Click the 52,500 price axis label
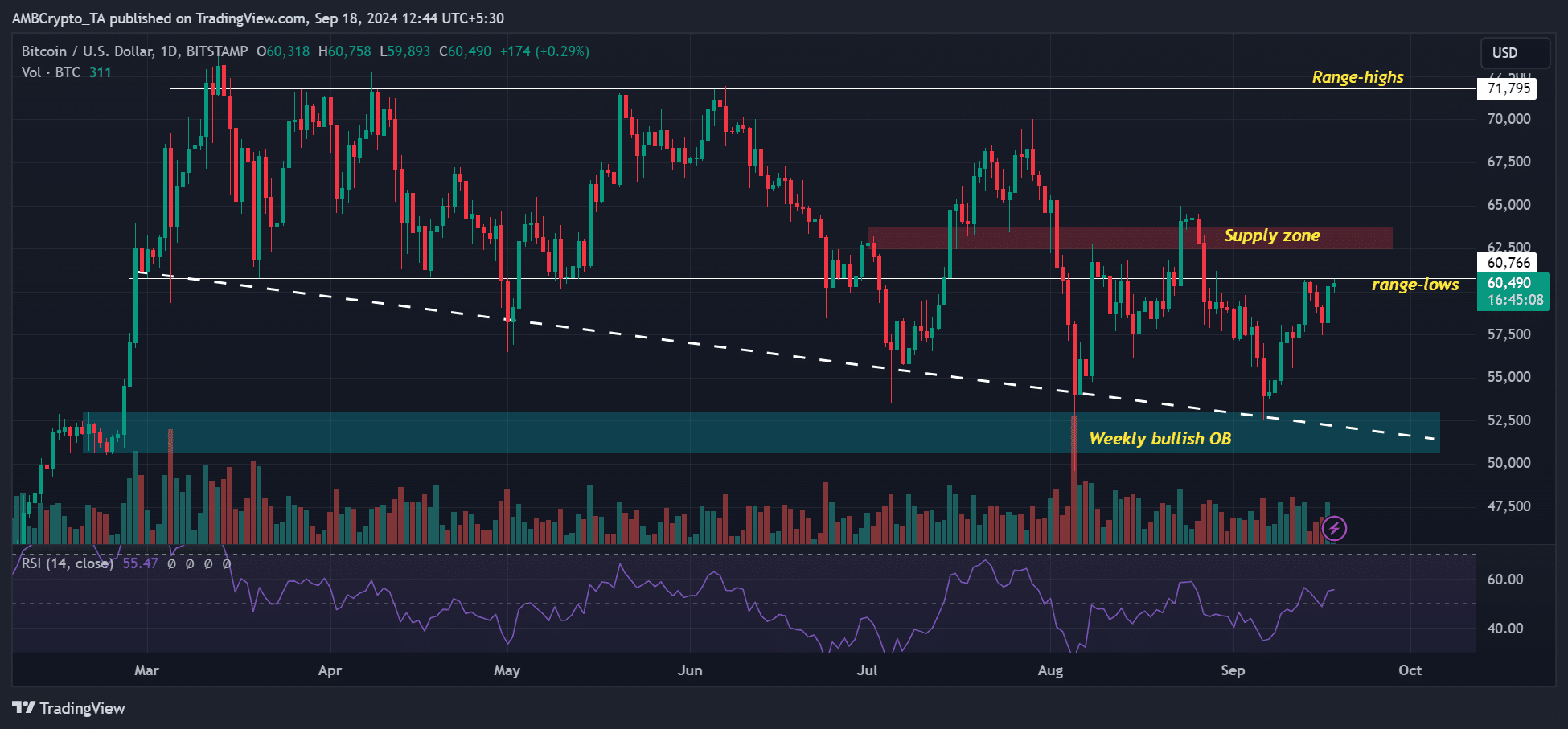 tap(1509, 420)
